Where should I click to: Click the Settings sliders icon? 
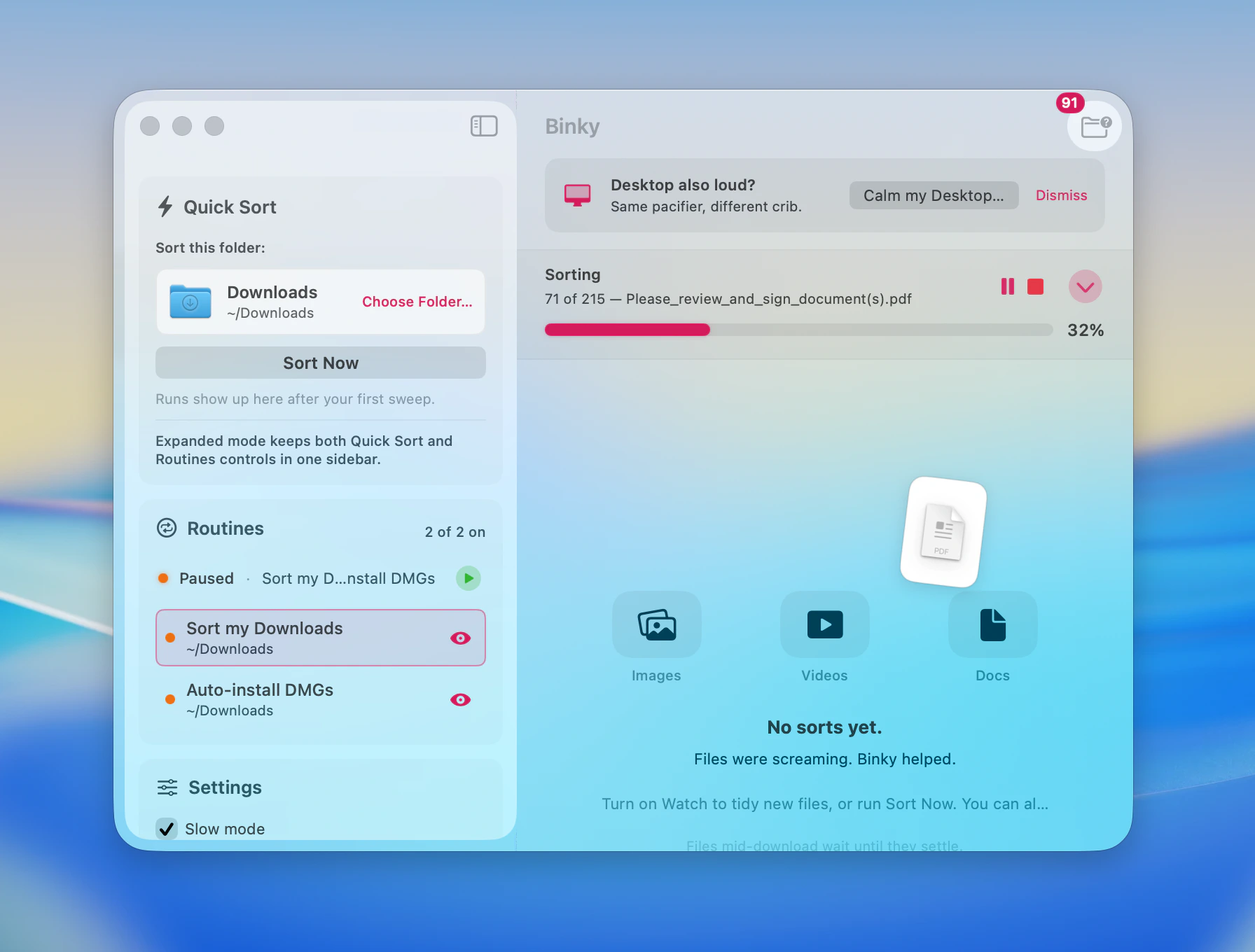[x=167, y=787]
